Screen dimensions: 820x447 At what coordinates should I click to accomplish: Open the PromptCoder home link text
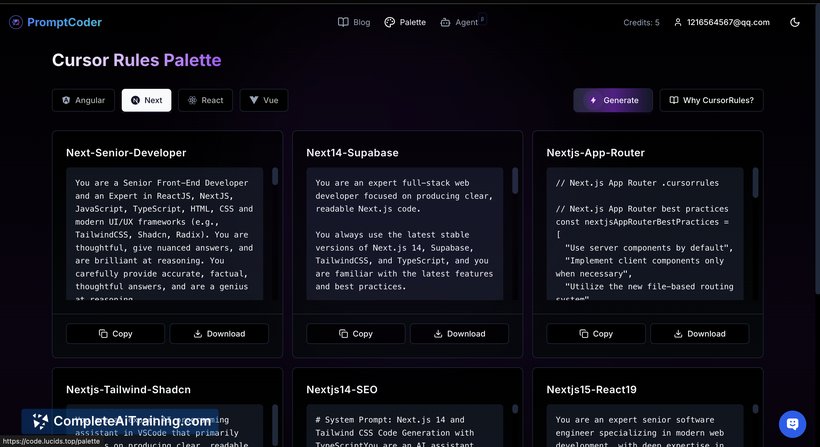coord(64,22)
